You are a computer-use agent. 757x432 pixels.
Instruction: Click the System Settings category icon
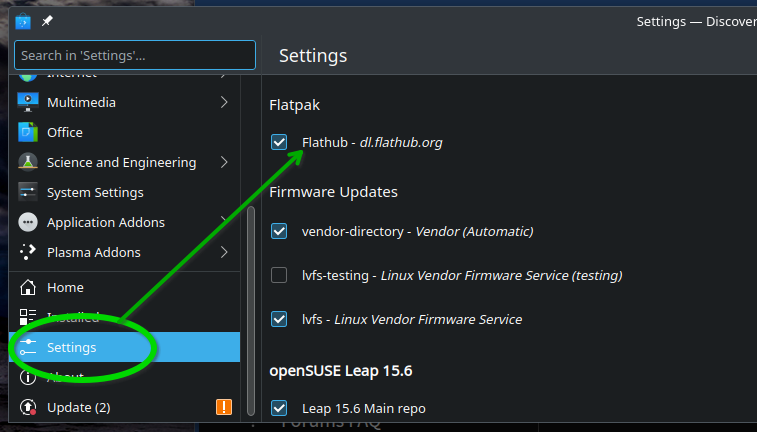pos(28,192)
